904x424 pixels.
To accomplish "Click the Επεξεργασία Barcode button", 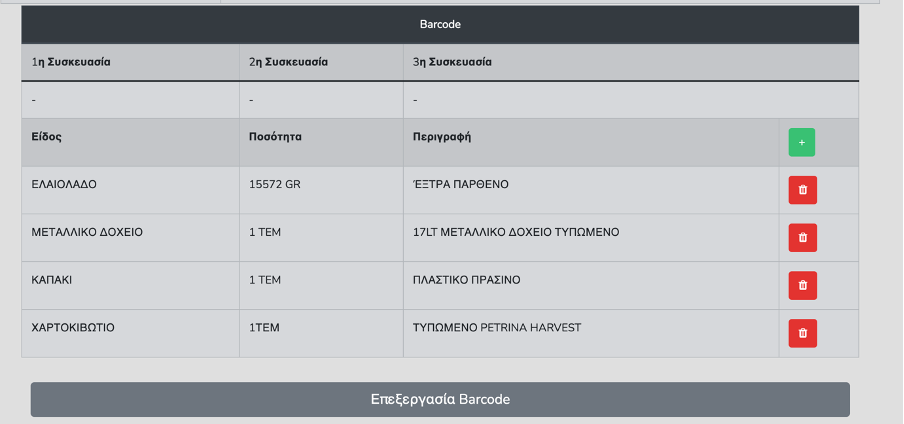I will pos(440,399).
